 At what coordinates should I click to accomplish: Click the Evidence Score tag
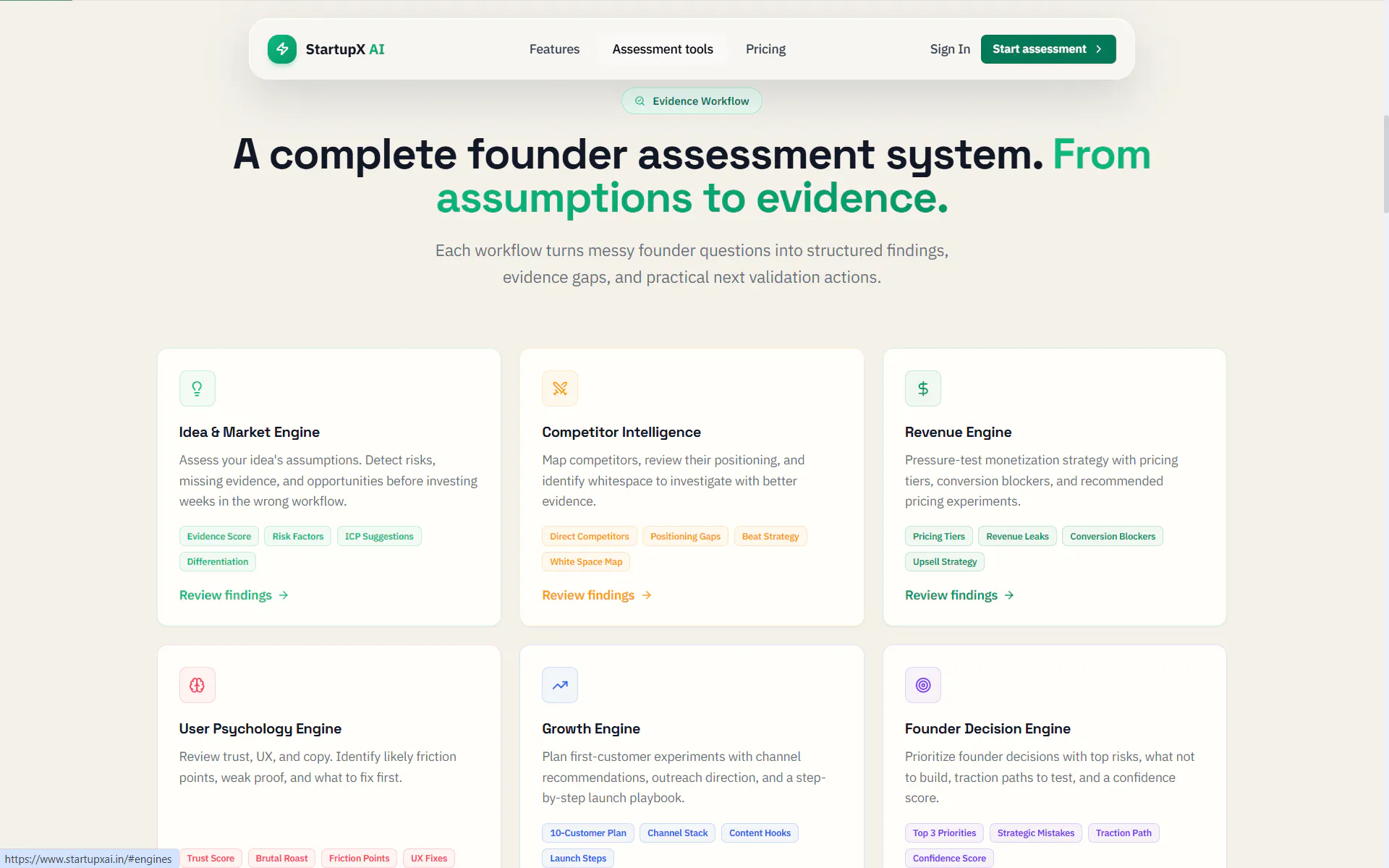[x=219, y=536]
